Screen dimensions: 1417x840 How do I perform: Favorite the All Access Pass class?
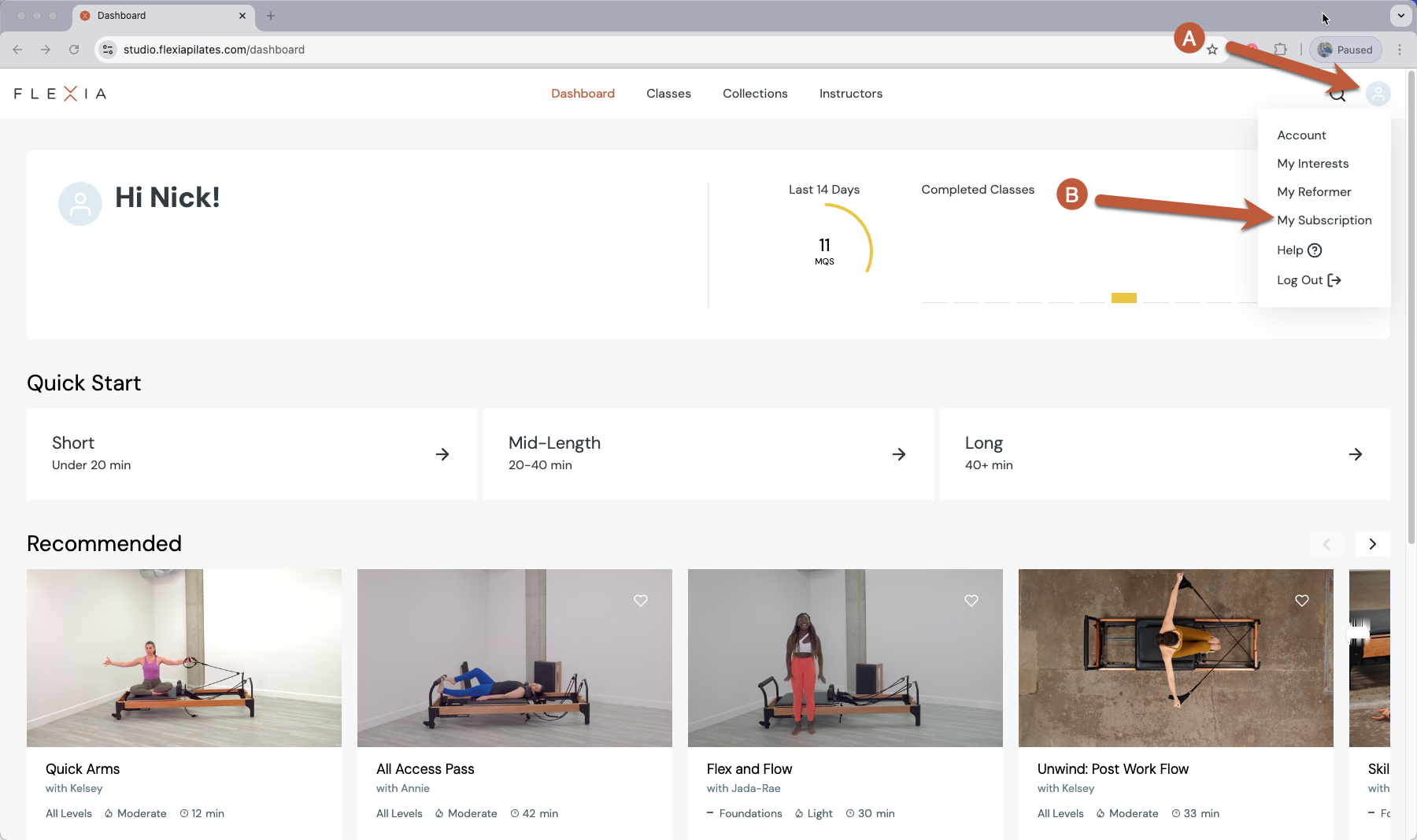[x=641, y=601]
